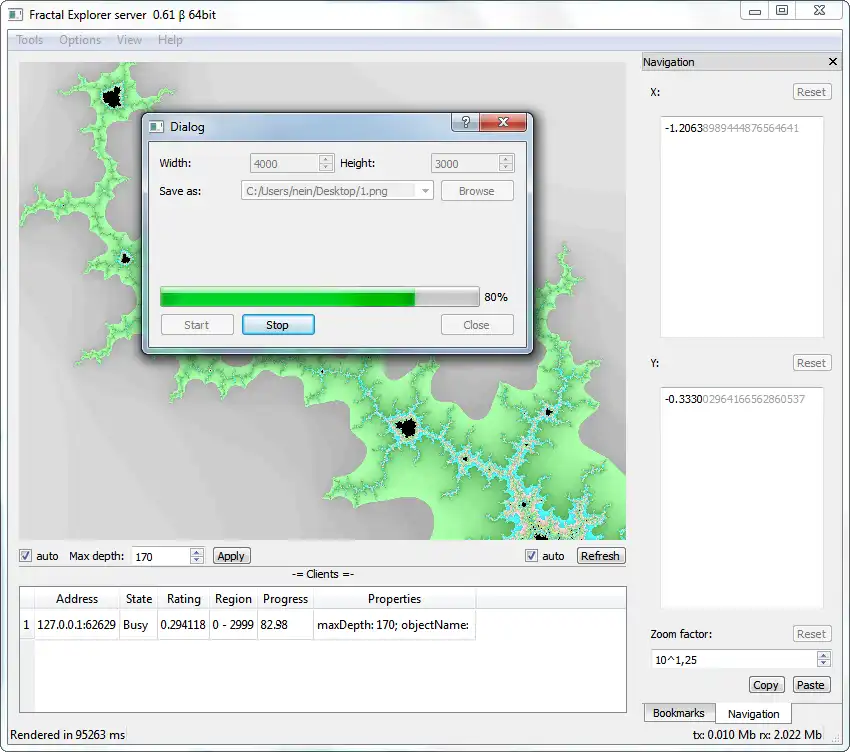Click Browse to choose save file

coord(477,191)
